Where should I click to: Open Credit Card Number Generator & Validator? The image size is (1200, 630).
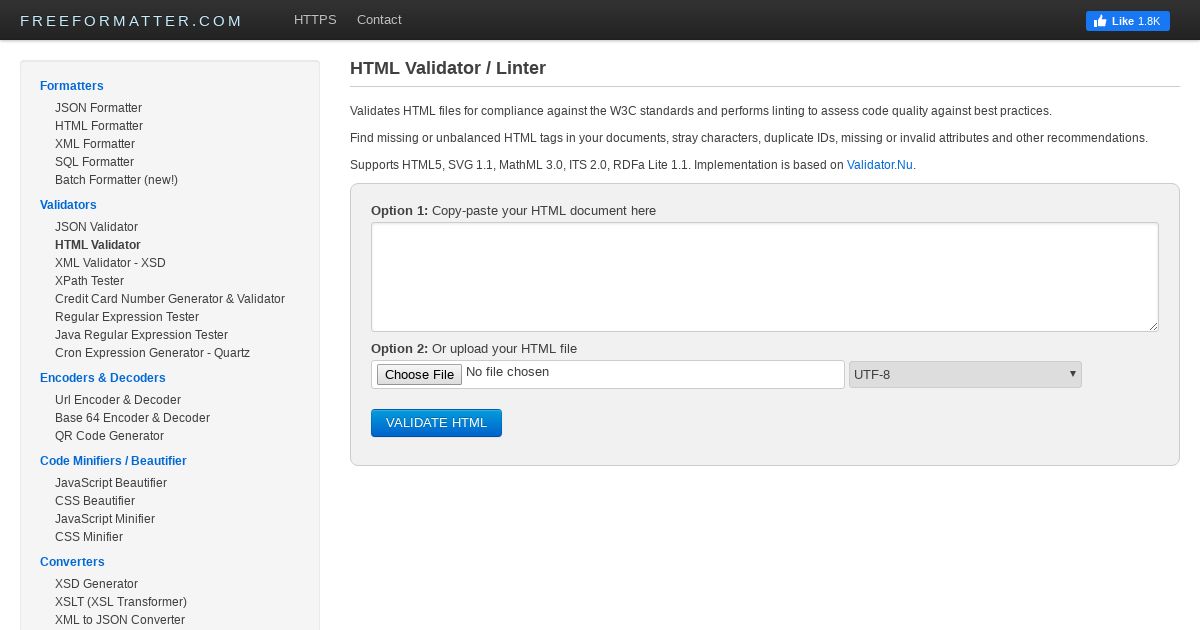pyautogui.click(x=170, y=299)
